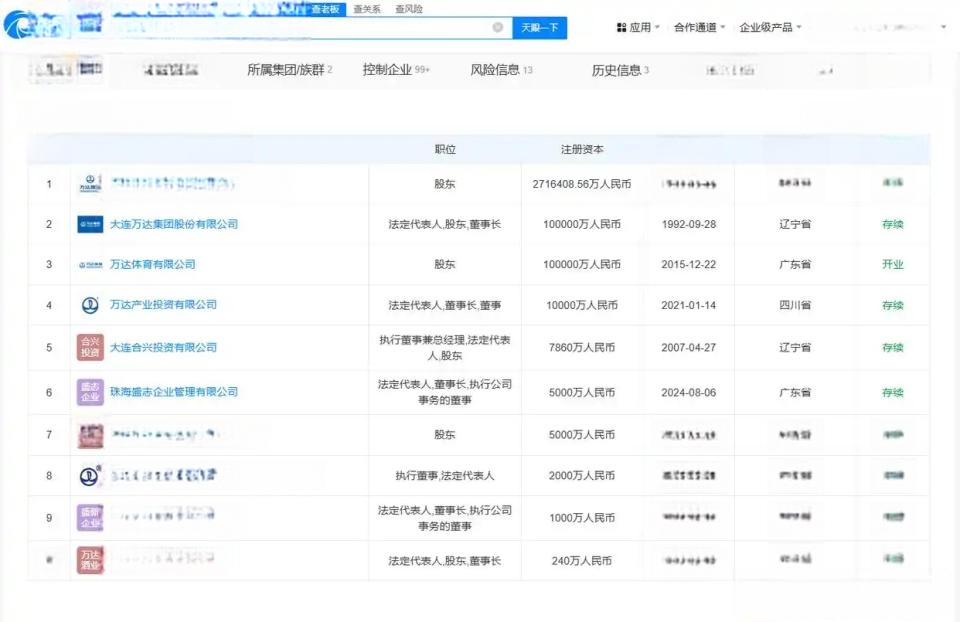The image size is (960, 622).
Task: Expand the 合作通道 menu
Action: coord(699,28)
